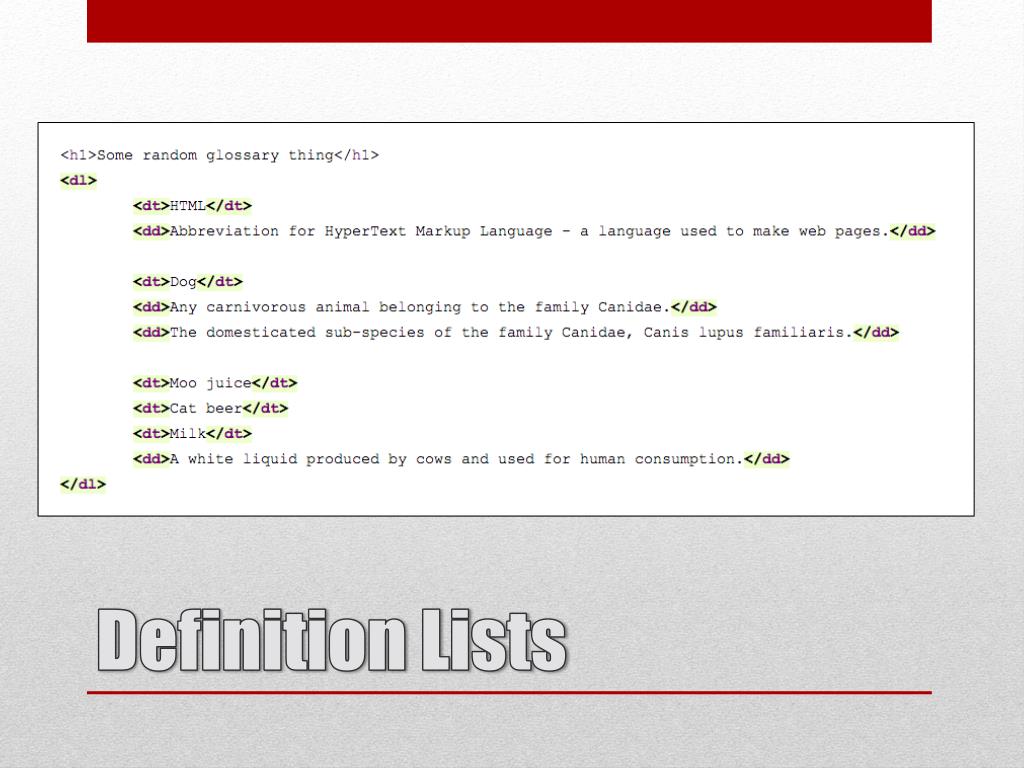Click the closing </dl> tag
This screenshot has width=1024, height=768.
pyautogui.click(x=83, y=485)
